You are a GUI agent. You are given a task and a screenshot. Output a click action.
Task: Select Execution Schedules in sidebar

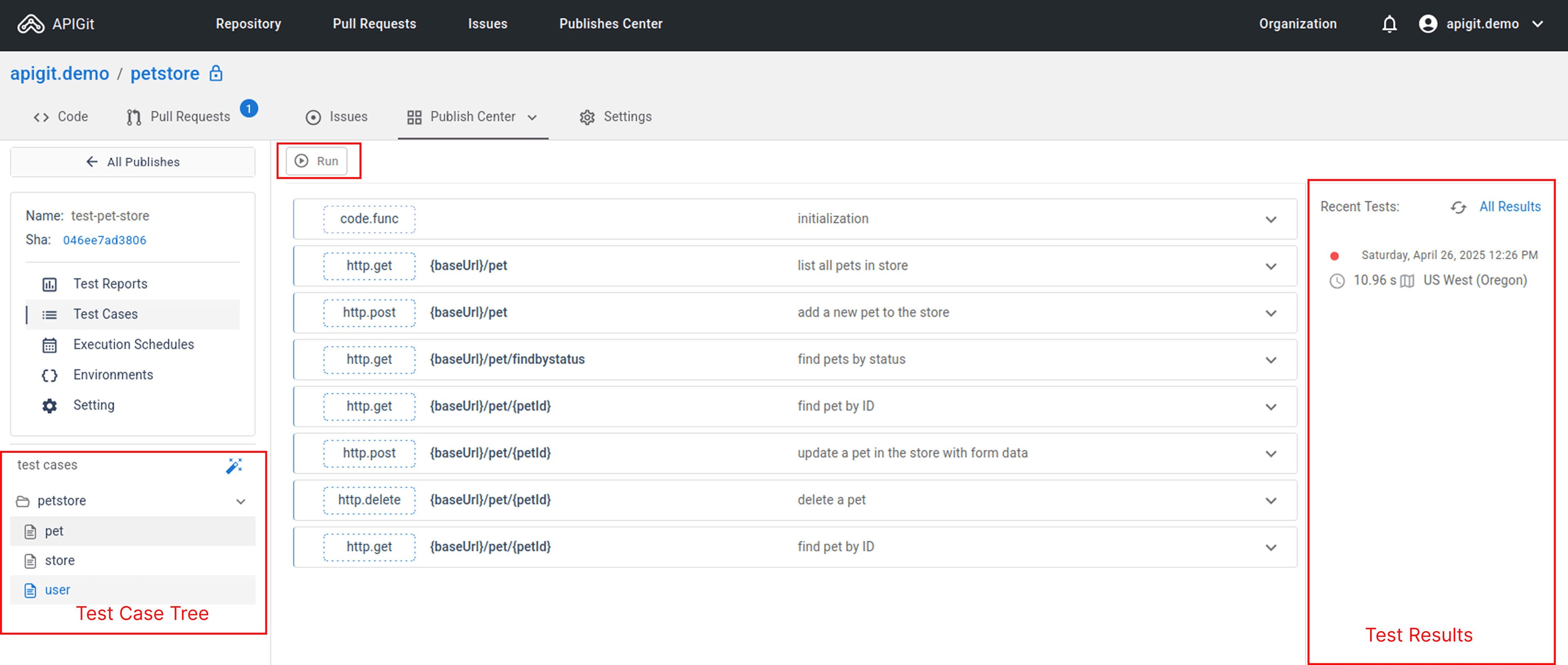(x=133, y=345)
